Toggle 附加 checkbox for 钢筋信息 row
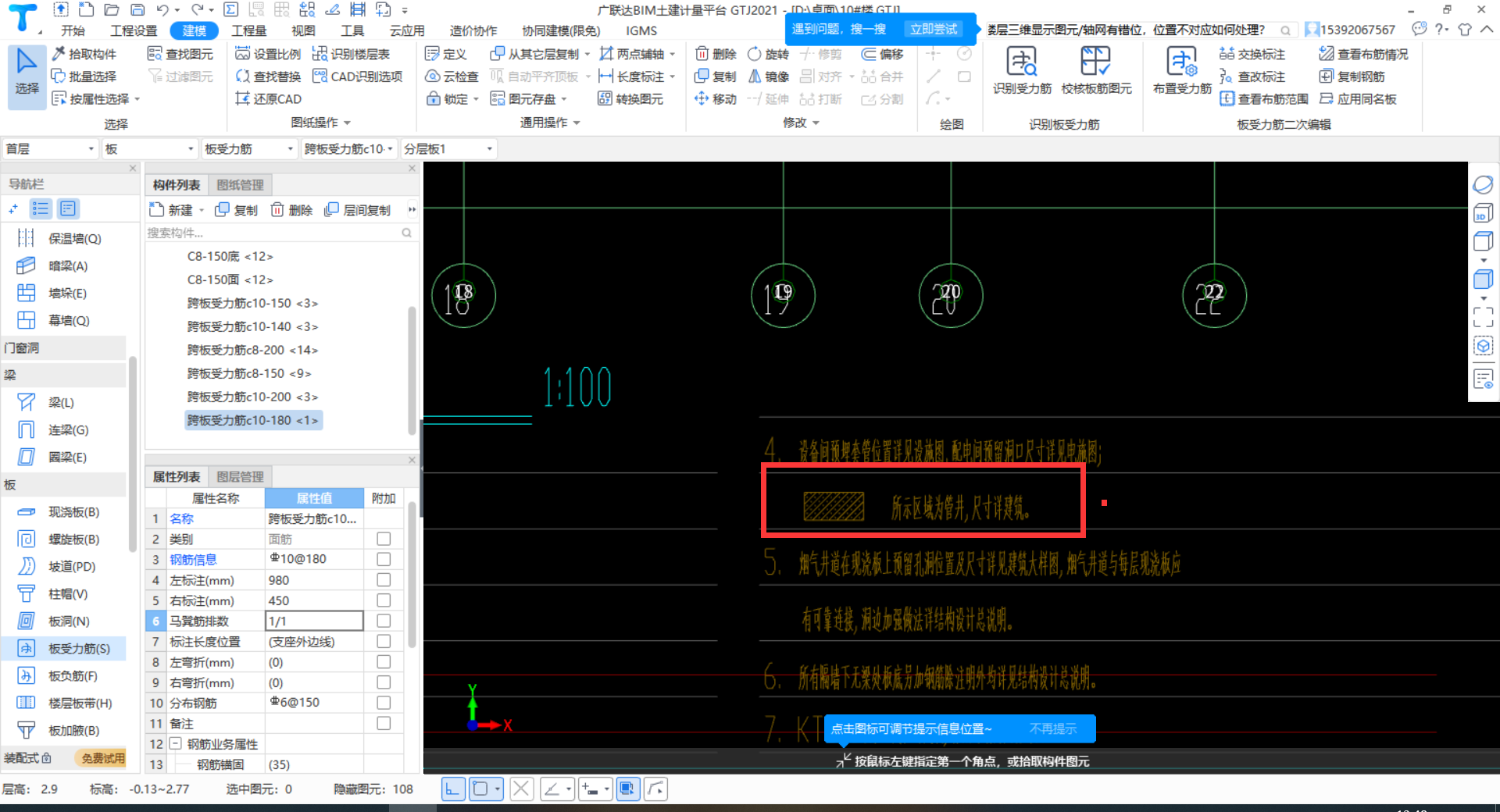 (384, 559)
